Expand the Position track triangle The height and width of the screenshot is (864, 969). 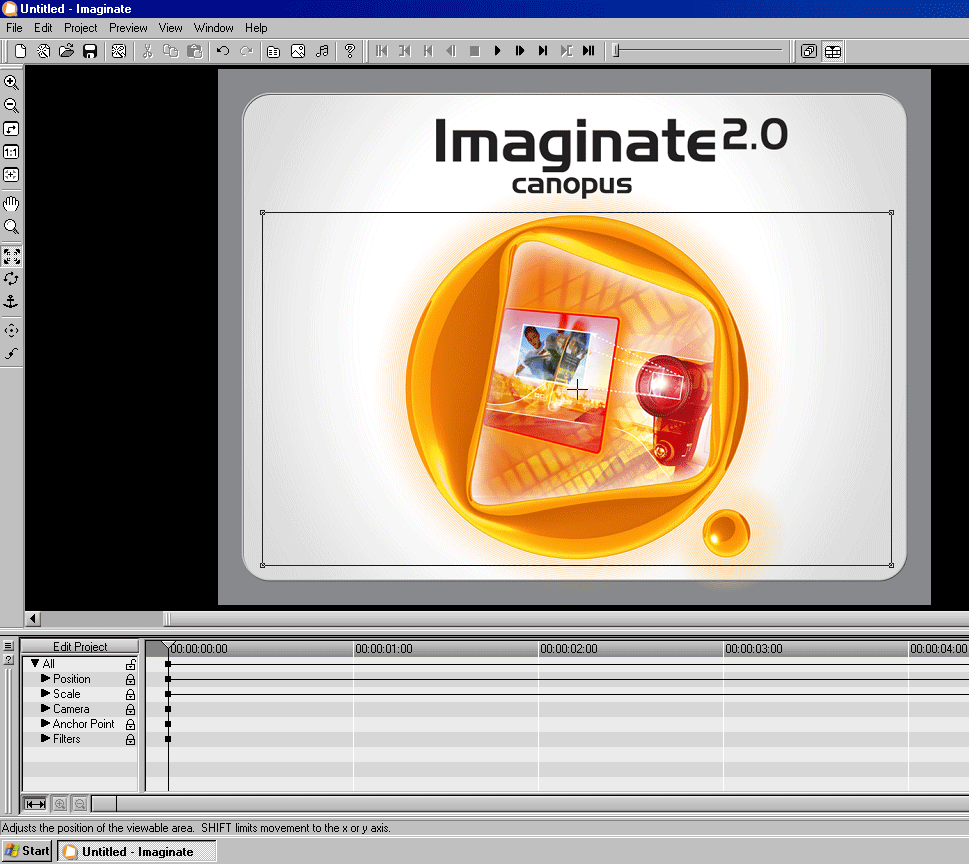click(x=45, y=678)
